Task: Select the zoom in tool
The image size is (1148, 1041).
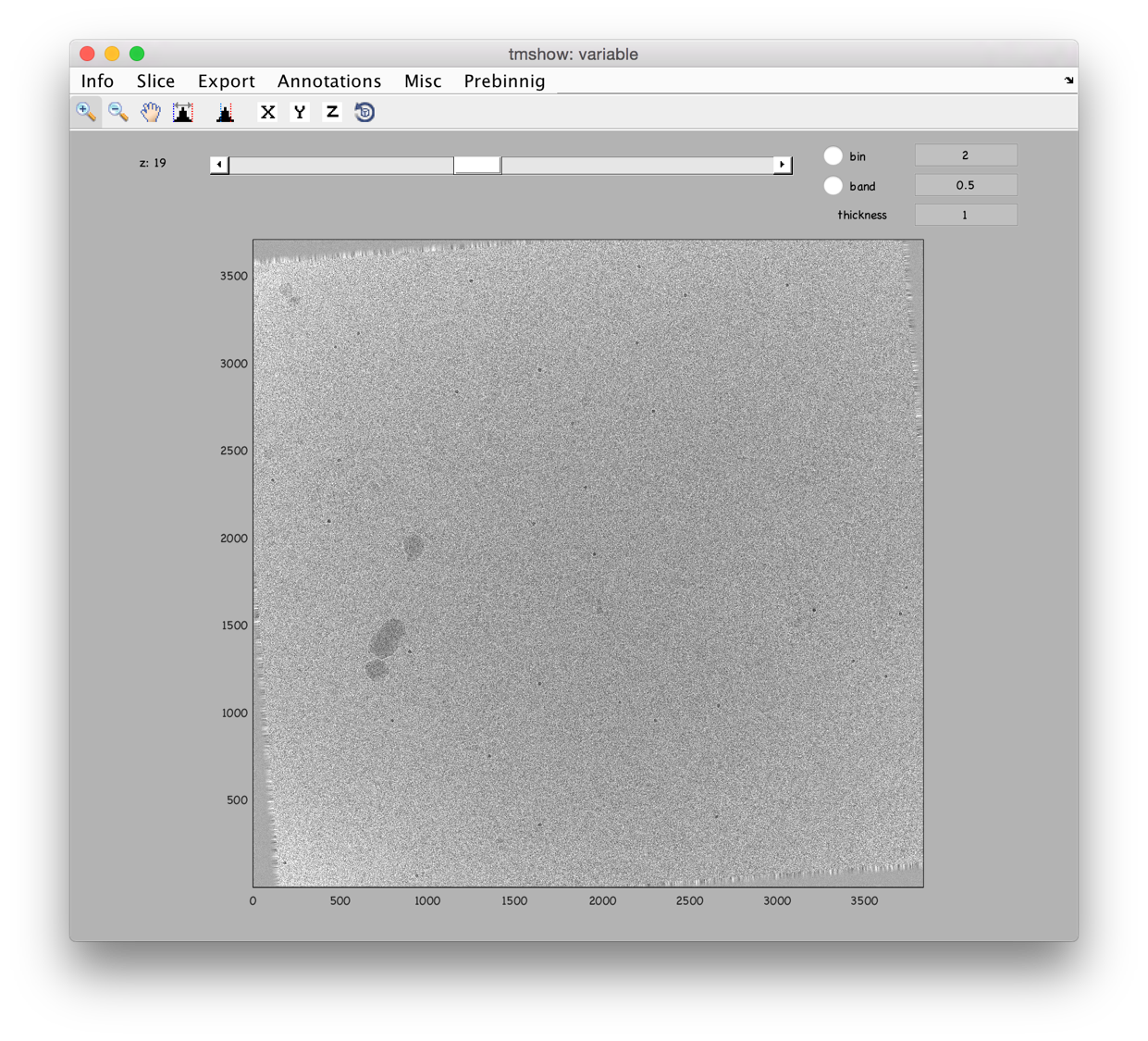Action: (86, 112)
